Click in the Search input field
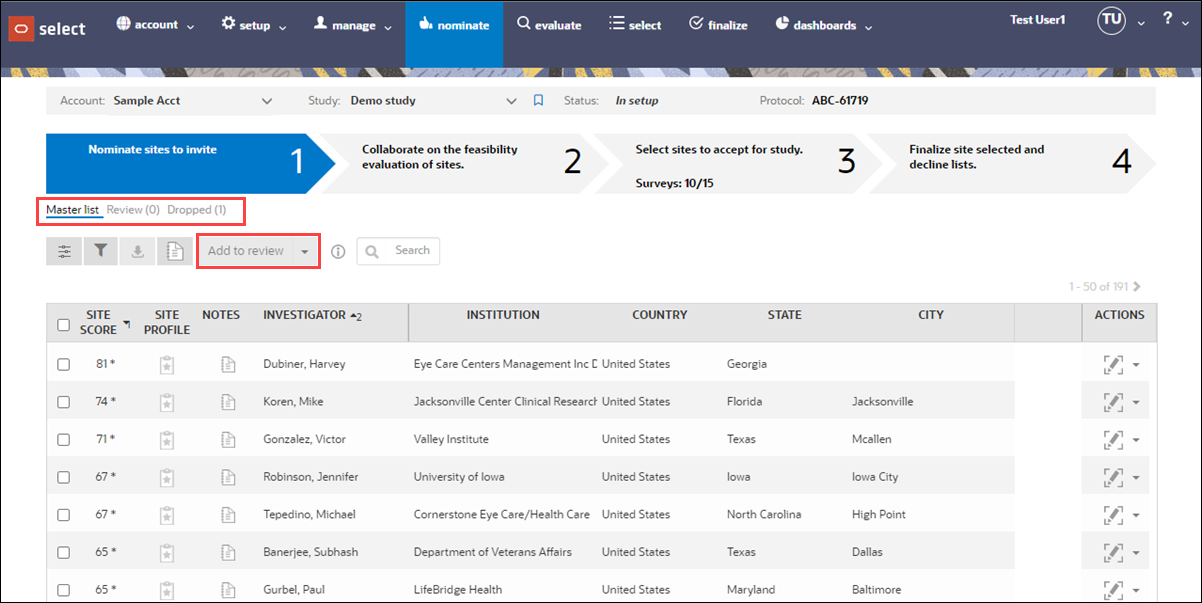Screen dimensions: 1202x603 coord(410,251)
